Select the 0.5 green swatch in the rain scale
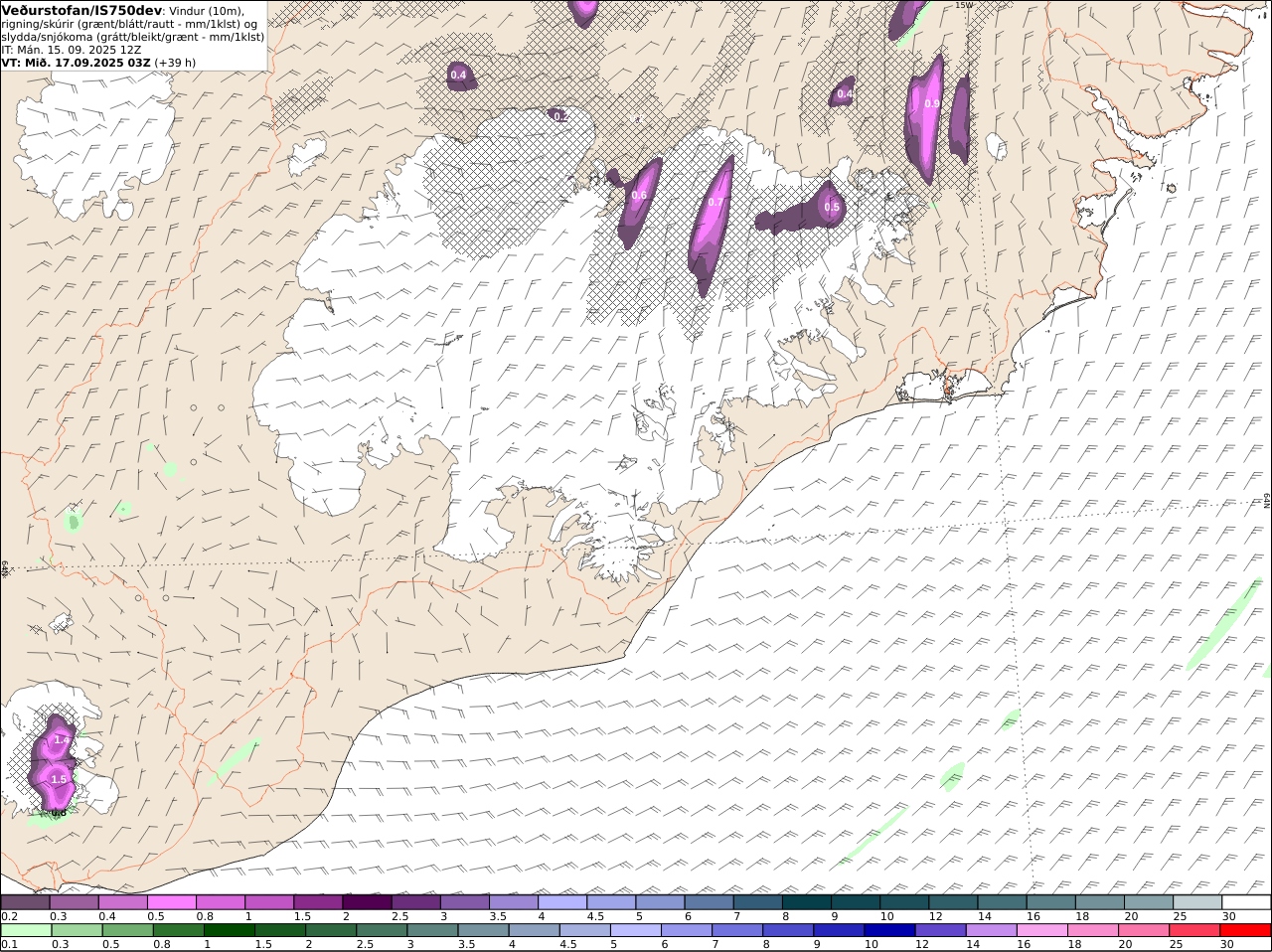This screenshot has width=1272, height=952. pyautogui.click(x=127, y=930)
